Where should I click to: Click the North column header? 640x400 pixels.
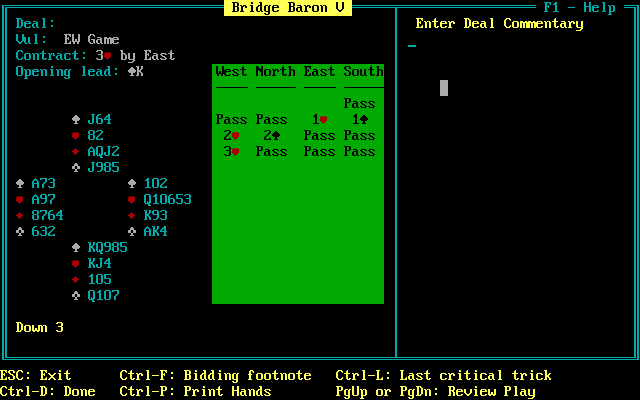[x=276, y=71]
